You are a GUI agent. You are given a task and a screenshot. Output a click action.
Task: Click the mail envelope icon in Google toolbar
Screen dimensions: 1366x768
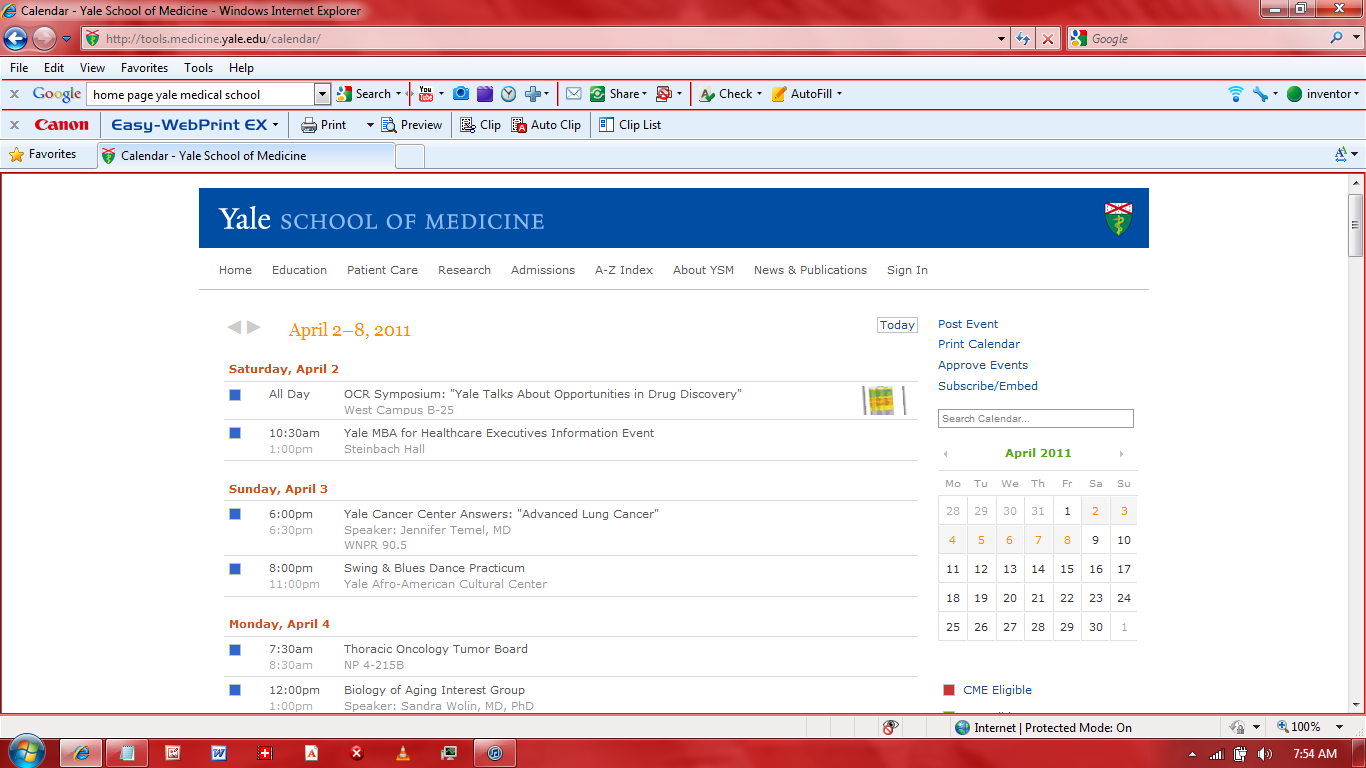pyautogui.click(x=573, y=94)
